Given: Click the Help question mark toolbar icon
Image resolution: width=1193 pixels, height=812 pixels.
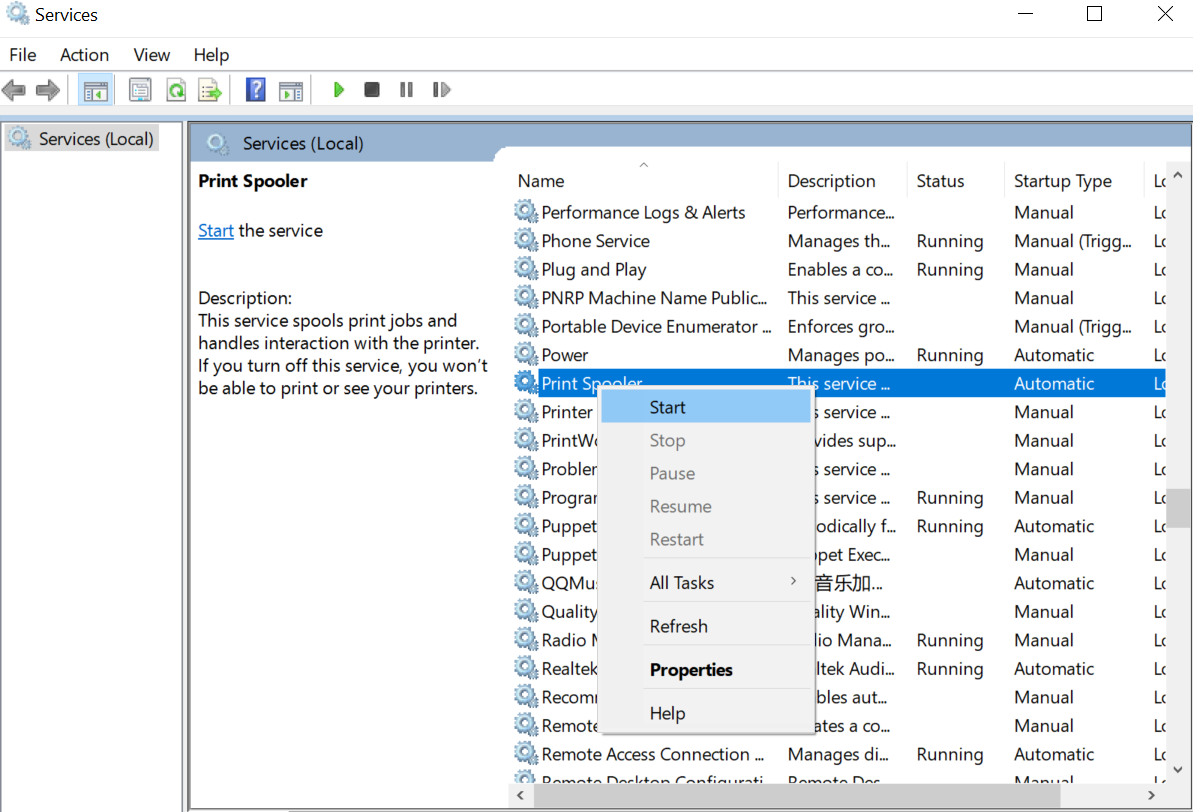Looking at the screenshot, I should [x=255, y=89].
